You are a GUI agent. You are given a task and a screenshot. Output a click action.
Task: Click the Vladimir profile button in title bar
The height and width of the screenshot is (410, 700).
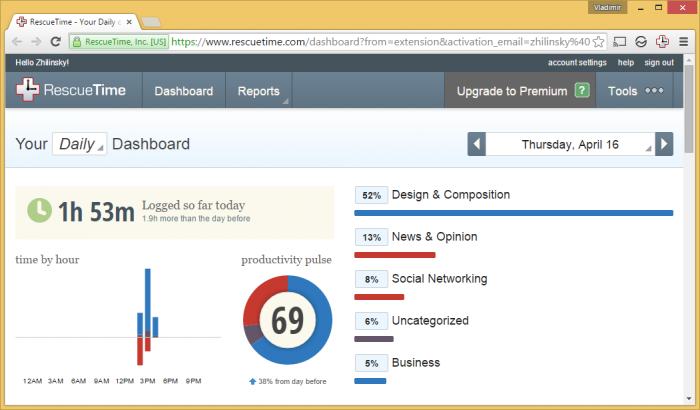(x=607, y=8)
